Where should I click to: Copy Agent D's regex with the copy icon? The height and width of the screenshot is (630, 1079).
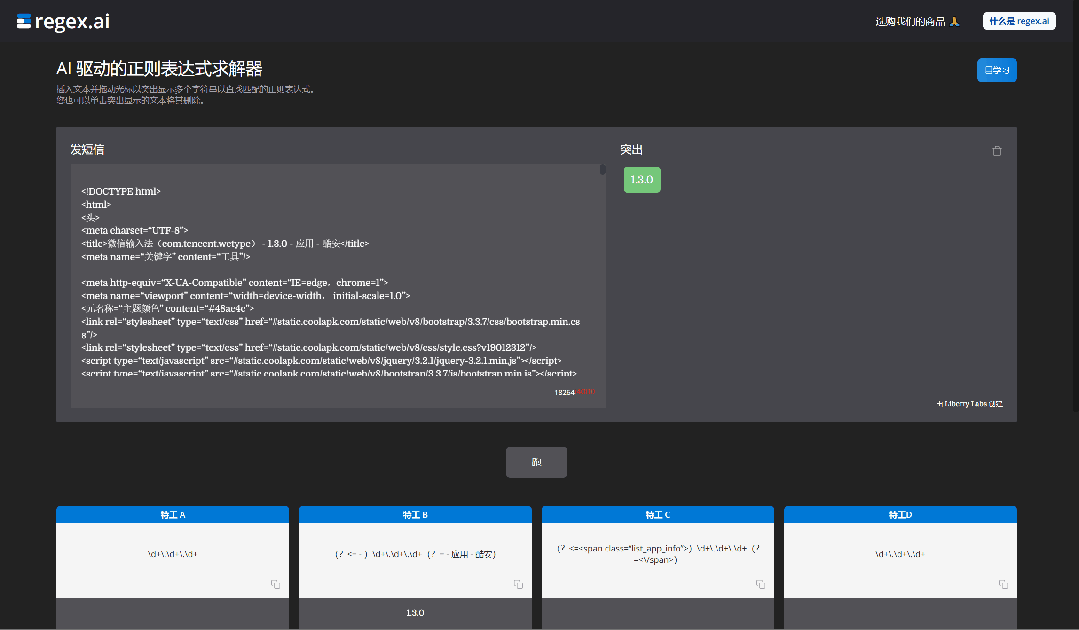(x=1003, y=584)
